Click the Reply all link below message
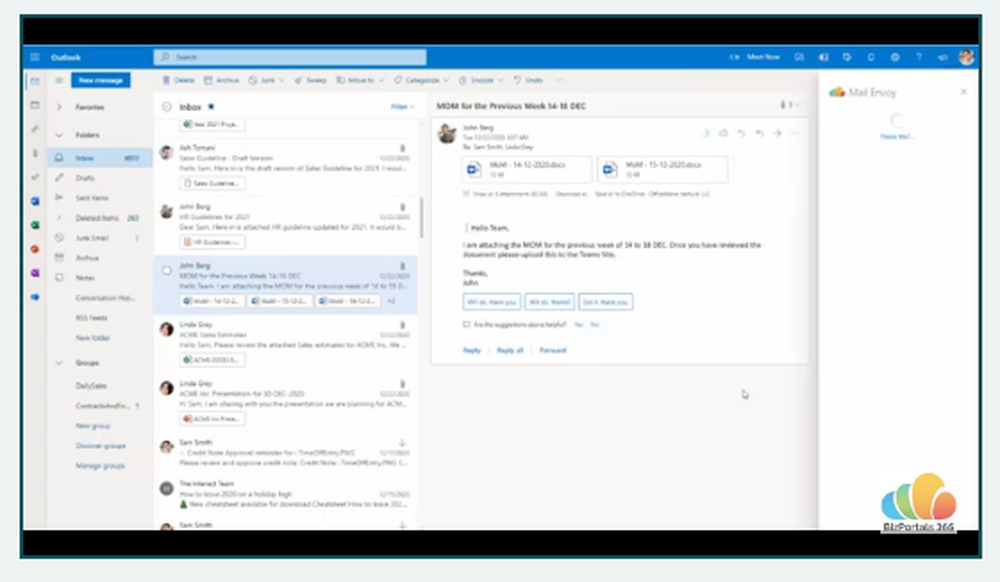The height and width of the screenshot is (582, 1000). tap(510, 350)
